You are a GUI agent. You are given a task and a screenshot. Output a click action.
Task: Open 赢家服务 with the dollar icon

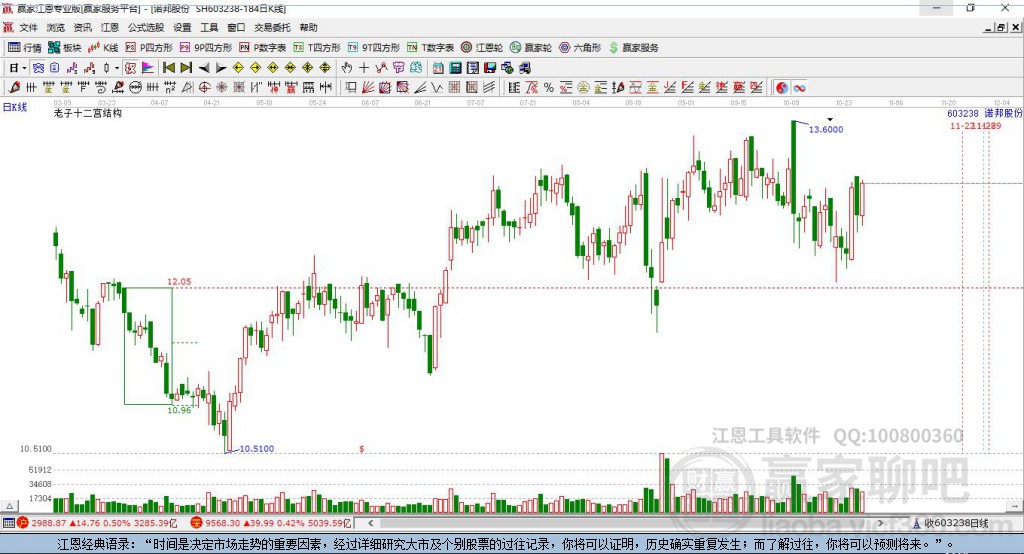coord(633,48)
